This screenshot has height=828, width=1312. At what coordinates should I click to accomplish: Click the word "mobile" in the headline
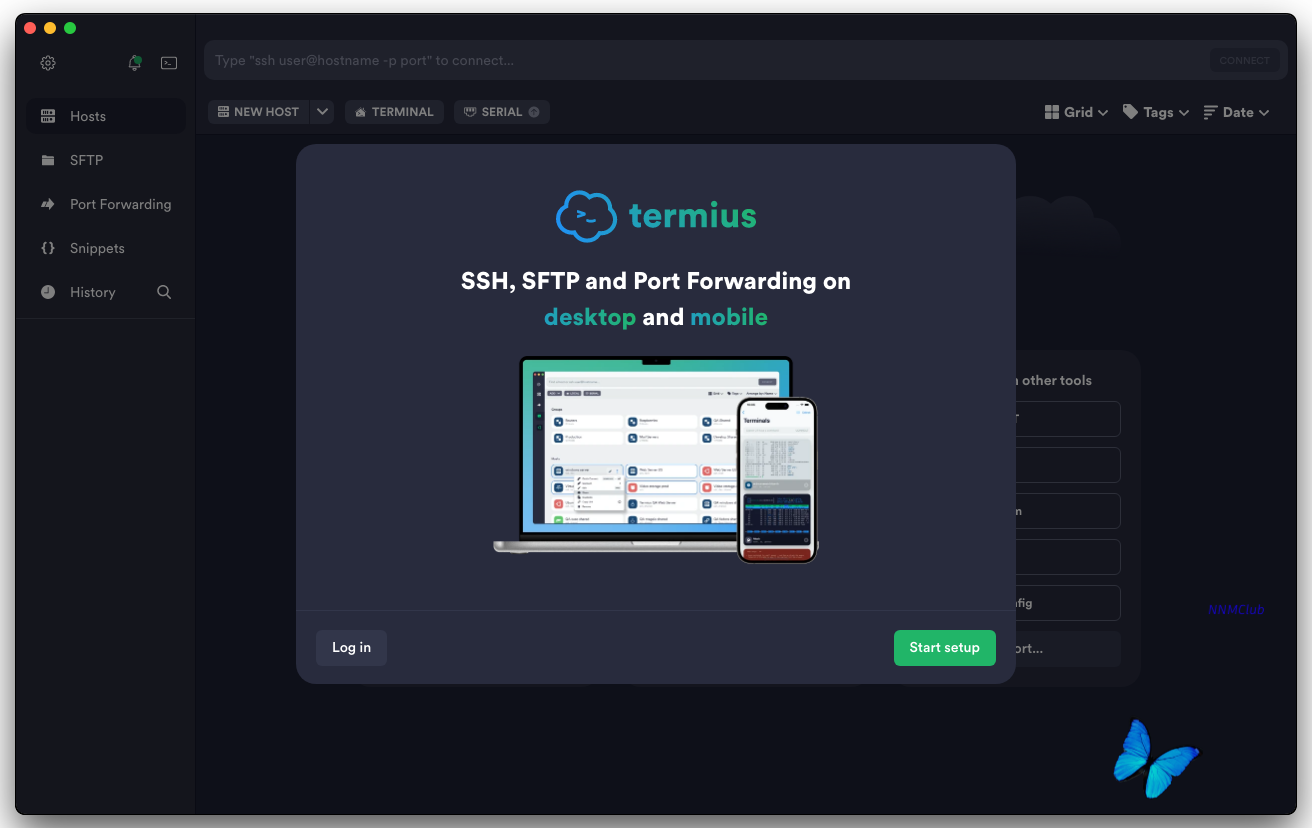click(729, 317)
